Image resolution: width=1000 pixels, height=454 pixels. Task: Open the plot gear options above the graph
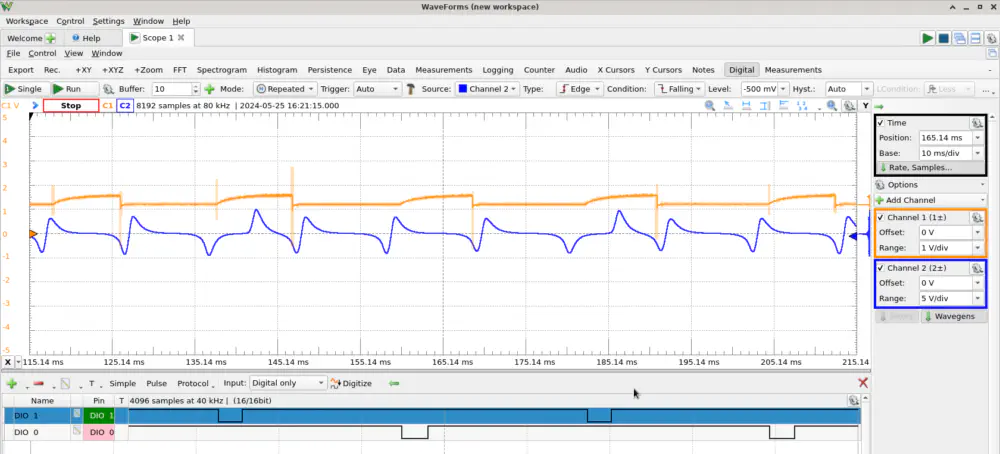(848, 106)
